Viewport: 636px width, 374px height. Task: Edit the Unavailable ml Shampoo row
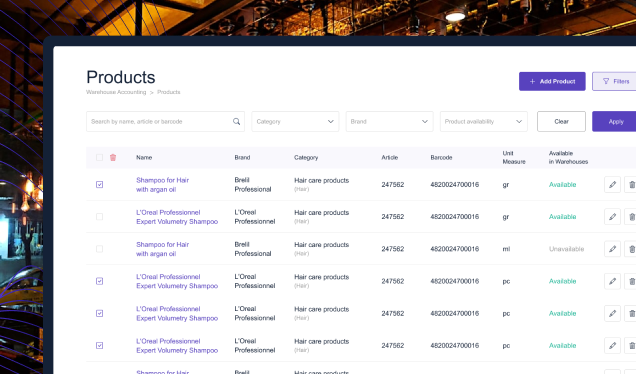coord(612,249)
